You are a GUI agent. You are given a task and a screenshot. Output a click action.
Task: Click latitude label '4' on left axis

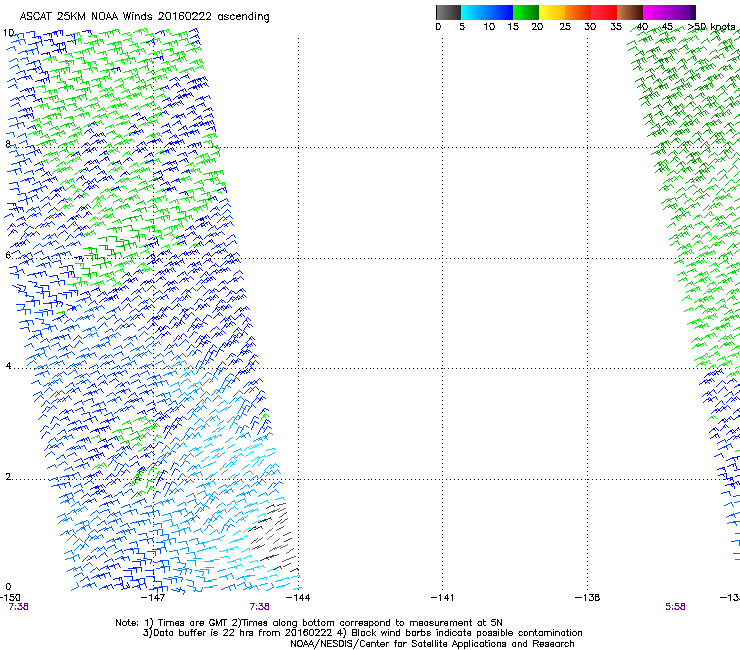click(8, 366)
